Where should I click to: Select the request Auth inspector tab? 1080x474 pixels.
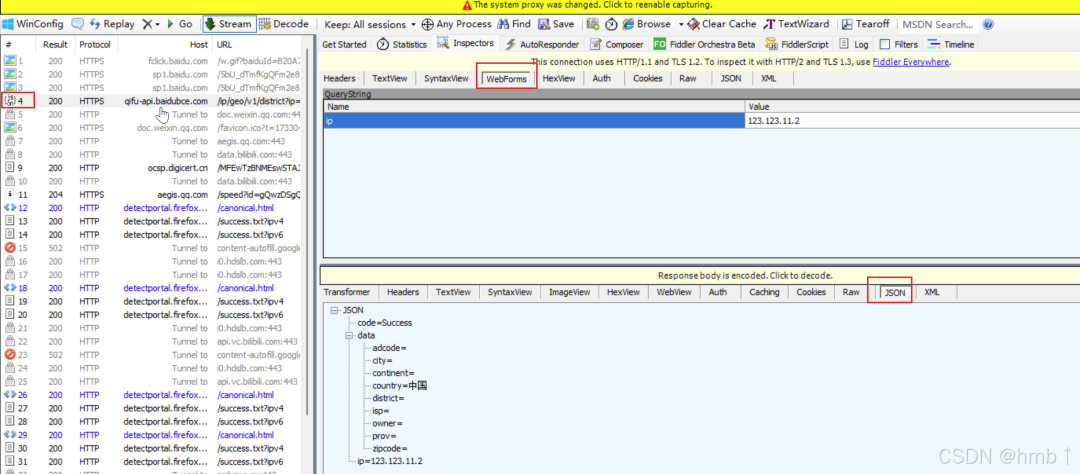pos(601,79)
